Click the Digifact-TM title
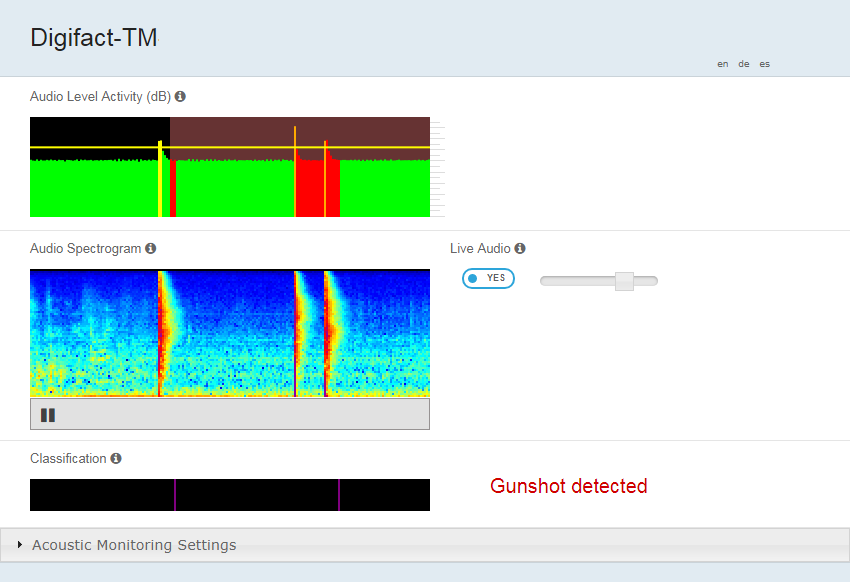Viewport: 850px width, 582px height. click(94, 38)
